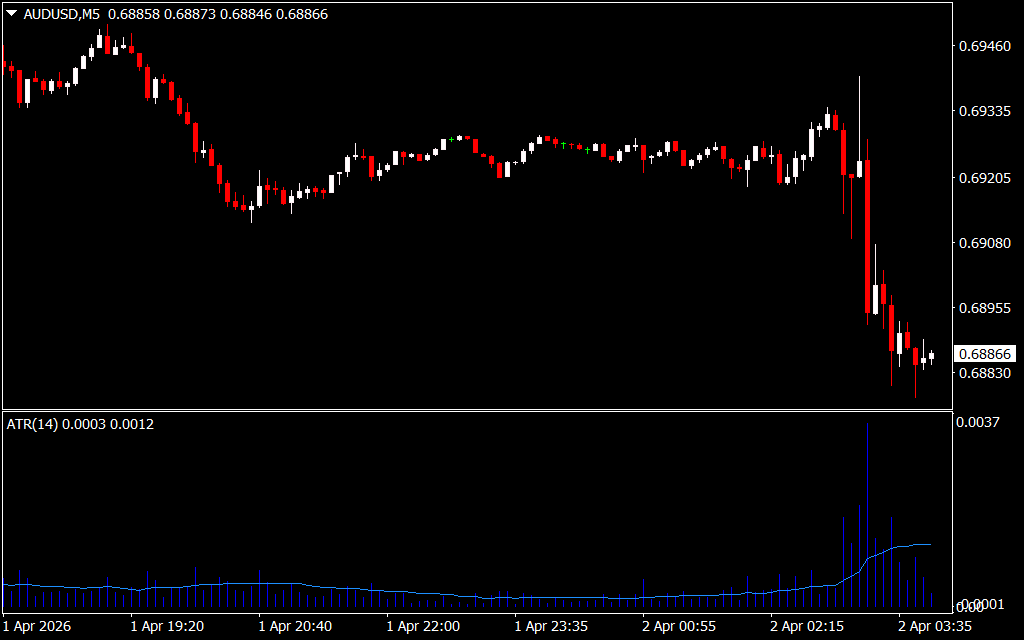Click the 2 Apr 03:35 time marker
Image resolution: width=1024 pixels, height=640 pixels.
pyautogui.click(x=935, y=626)
